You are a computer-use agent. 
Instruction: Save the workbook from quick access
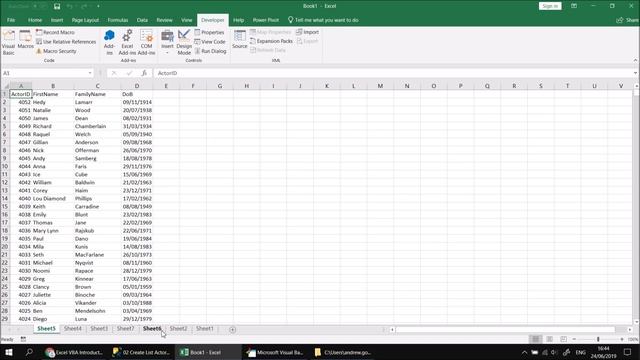coord(57,6)
